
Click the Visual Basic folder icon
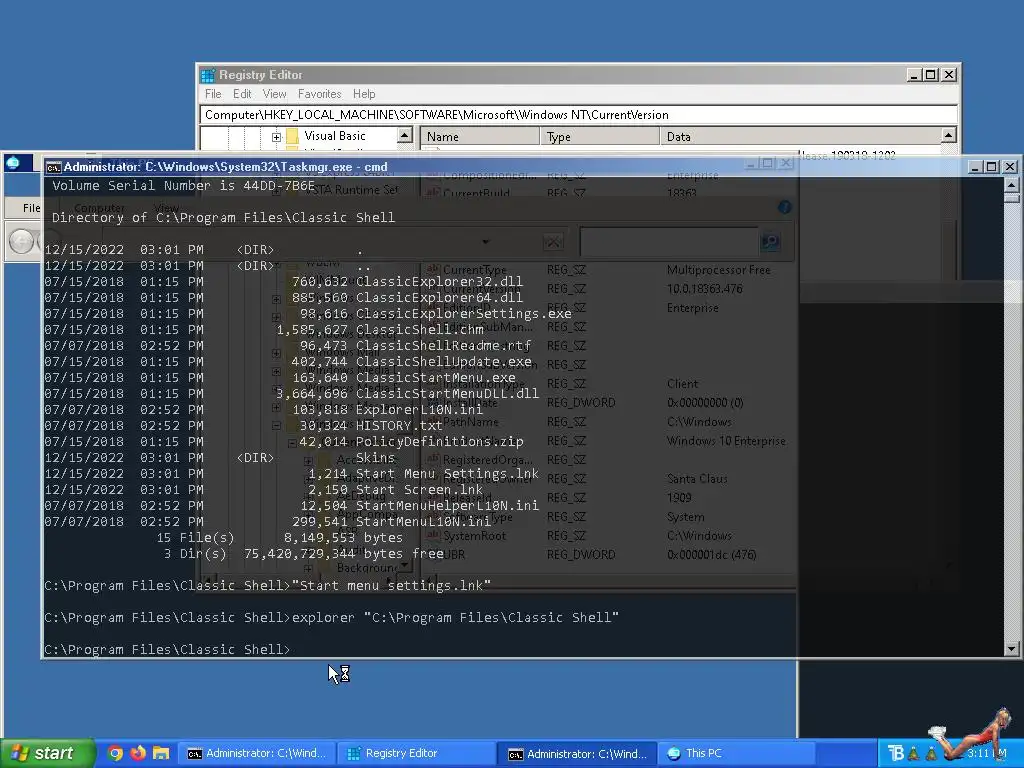[x=292, y=136]
